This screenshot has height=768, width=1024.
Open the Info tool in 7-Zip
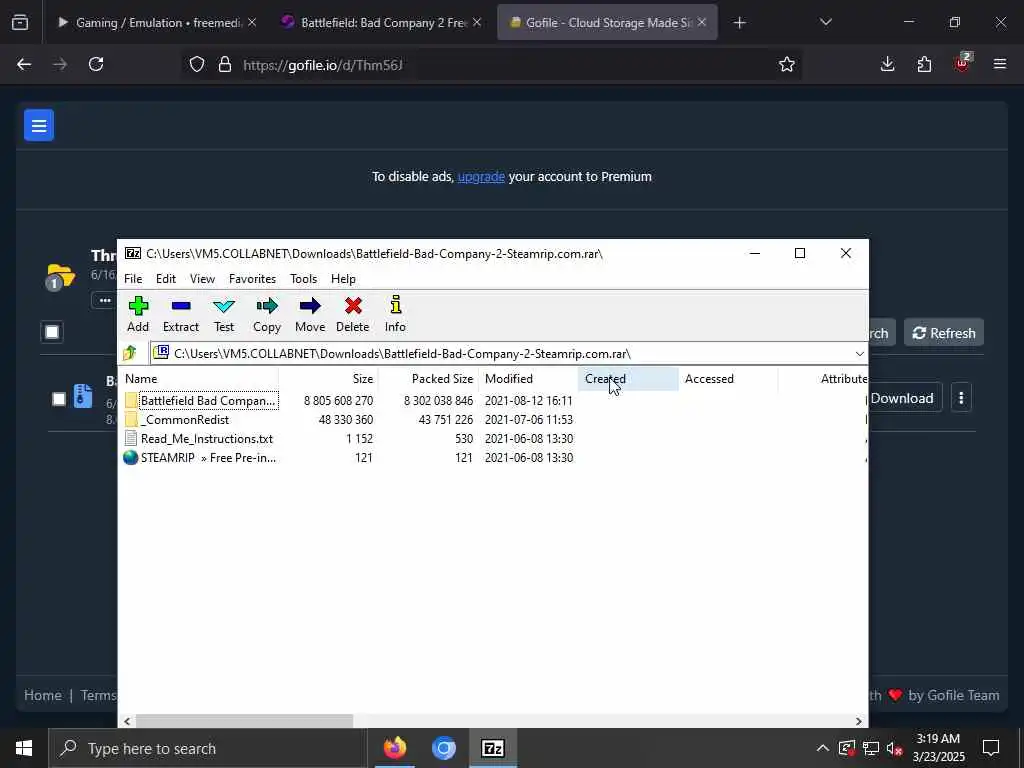[395, 314]
